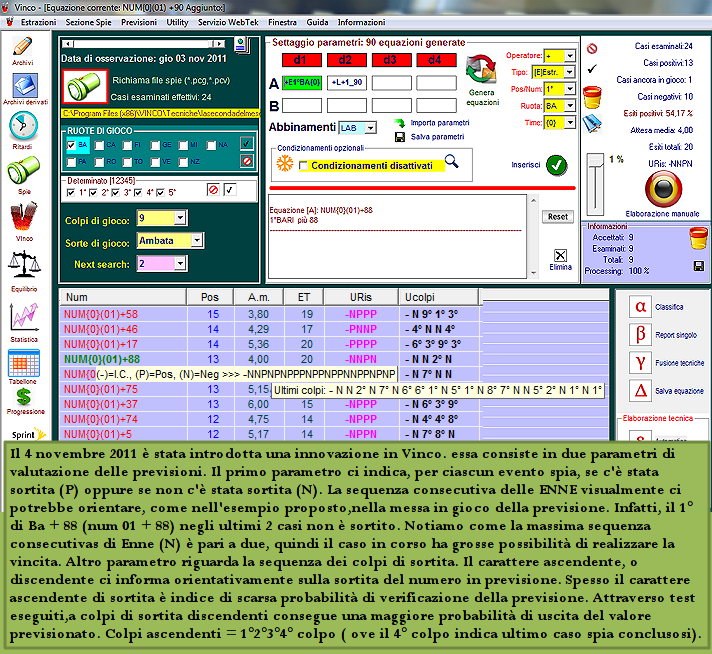Image resolution: width=712 pixels, height=654 pixels.
Task: Click the floppy icon in Informazioni panel
Action: tap(699, 266)
